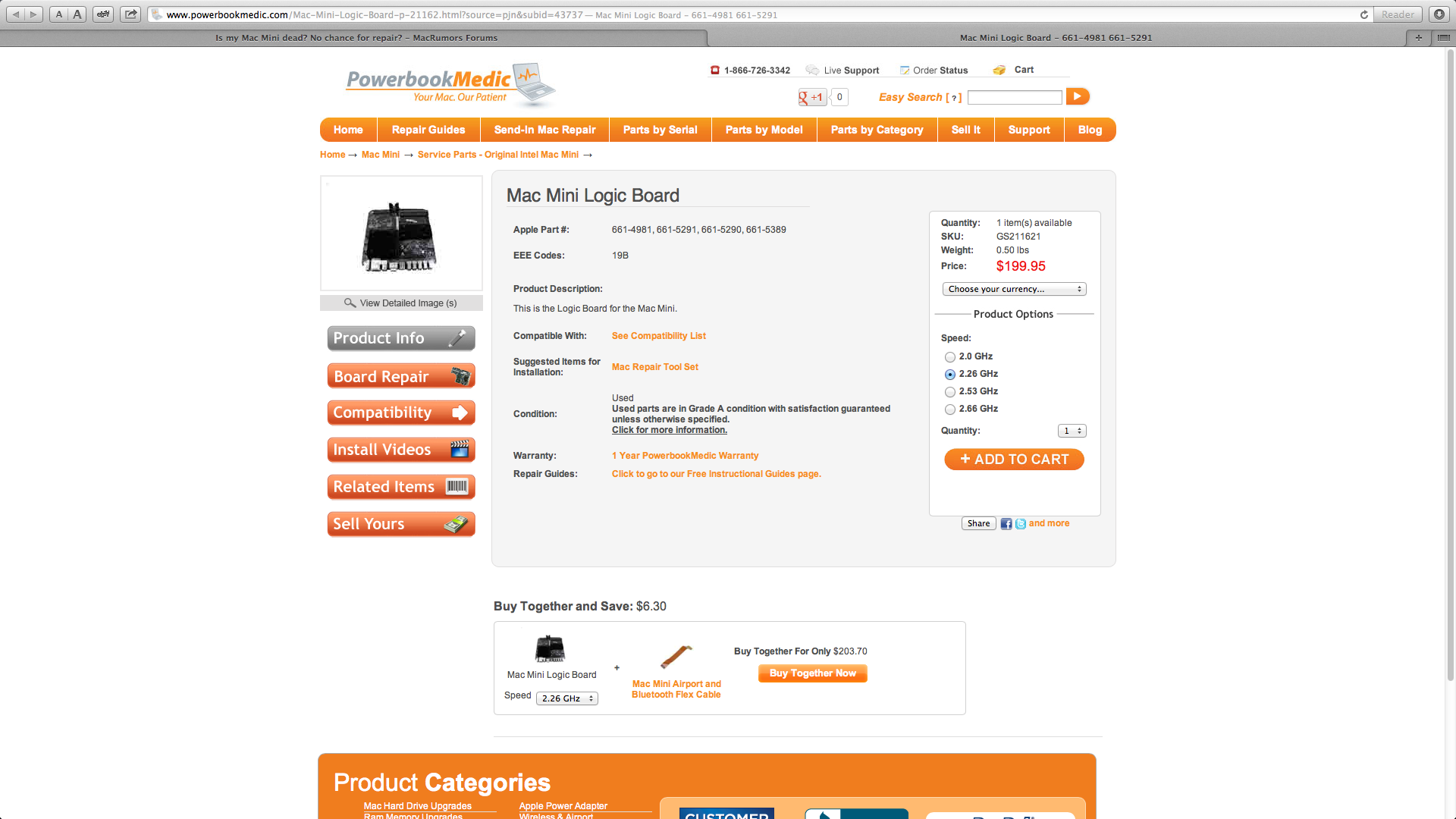Open the Choose your currency dropdown
Screen dimensions: 1456x819
pyautogui.click(x=1015, y=289)
